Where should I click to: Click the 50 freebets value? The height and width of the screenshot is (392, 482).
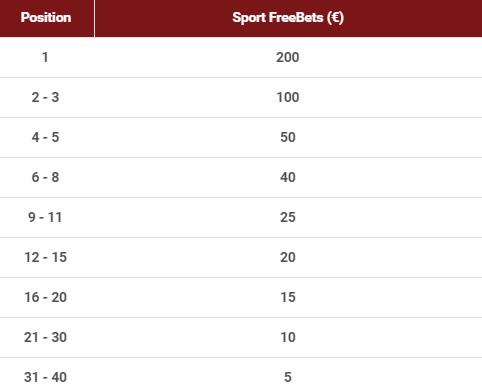(288, 137)
